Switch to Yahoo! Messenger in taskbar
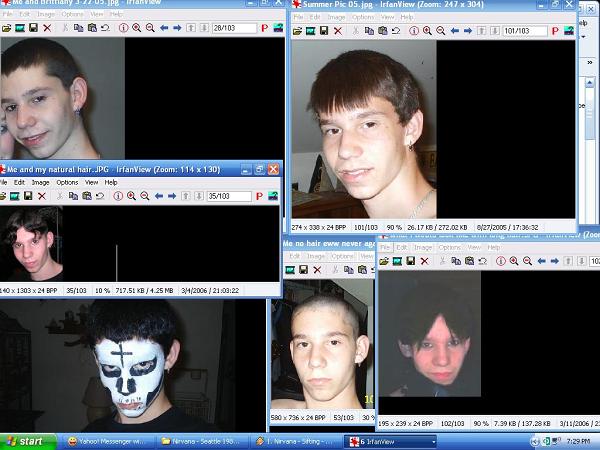Viewport: 600px width, 450px height. pyautogui.click(x=105, y=441)
